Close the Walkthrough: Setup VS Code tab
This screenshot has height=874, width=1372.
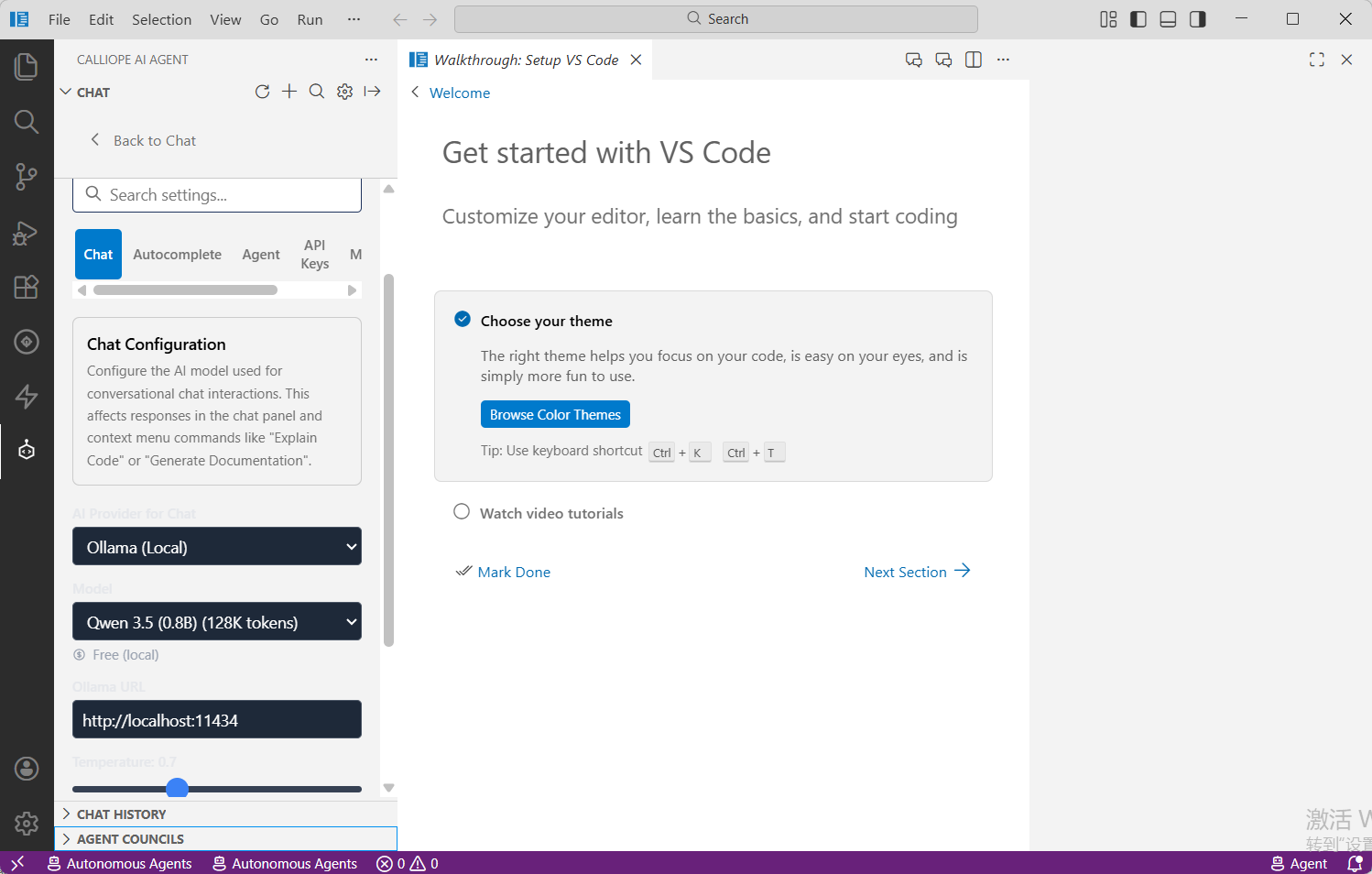click(636, 60)
